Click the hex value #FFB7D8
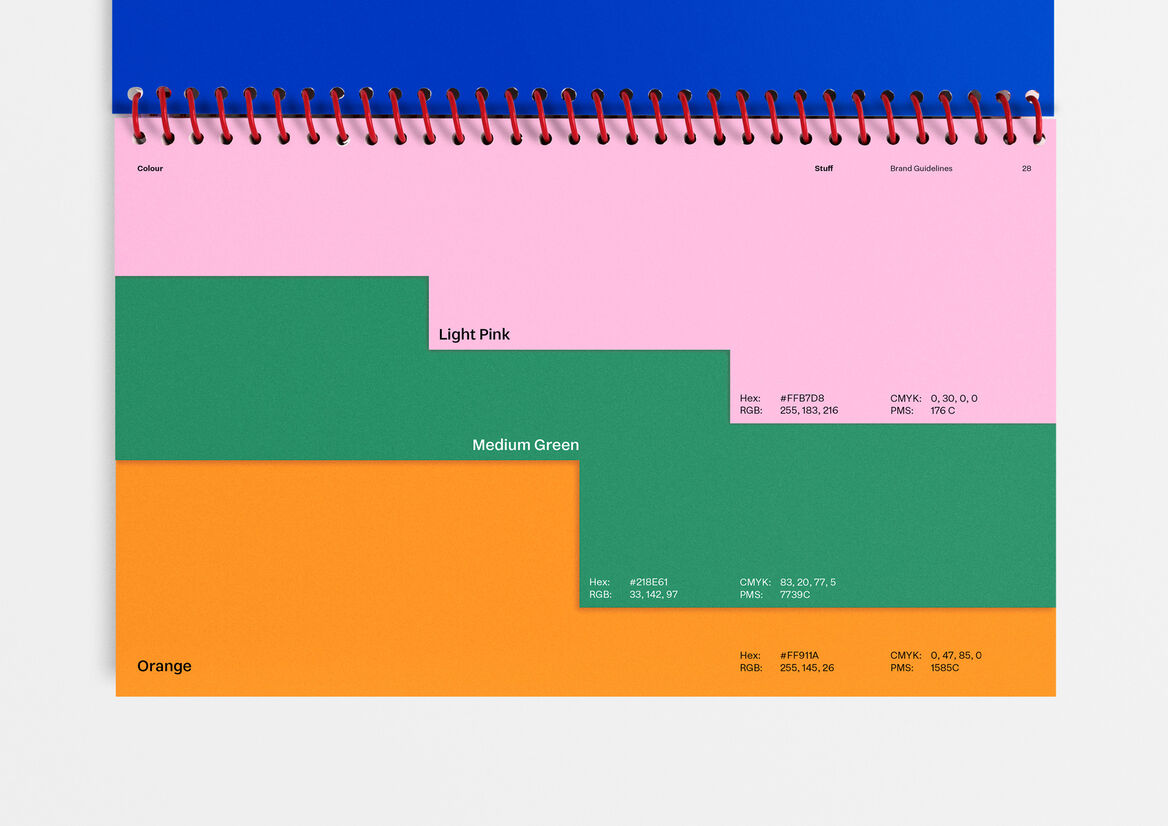 802,398
